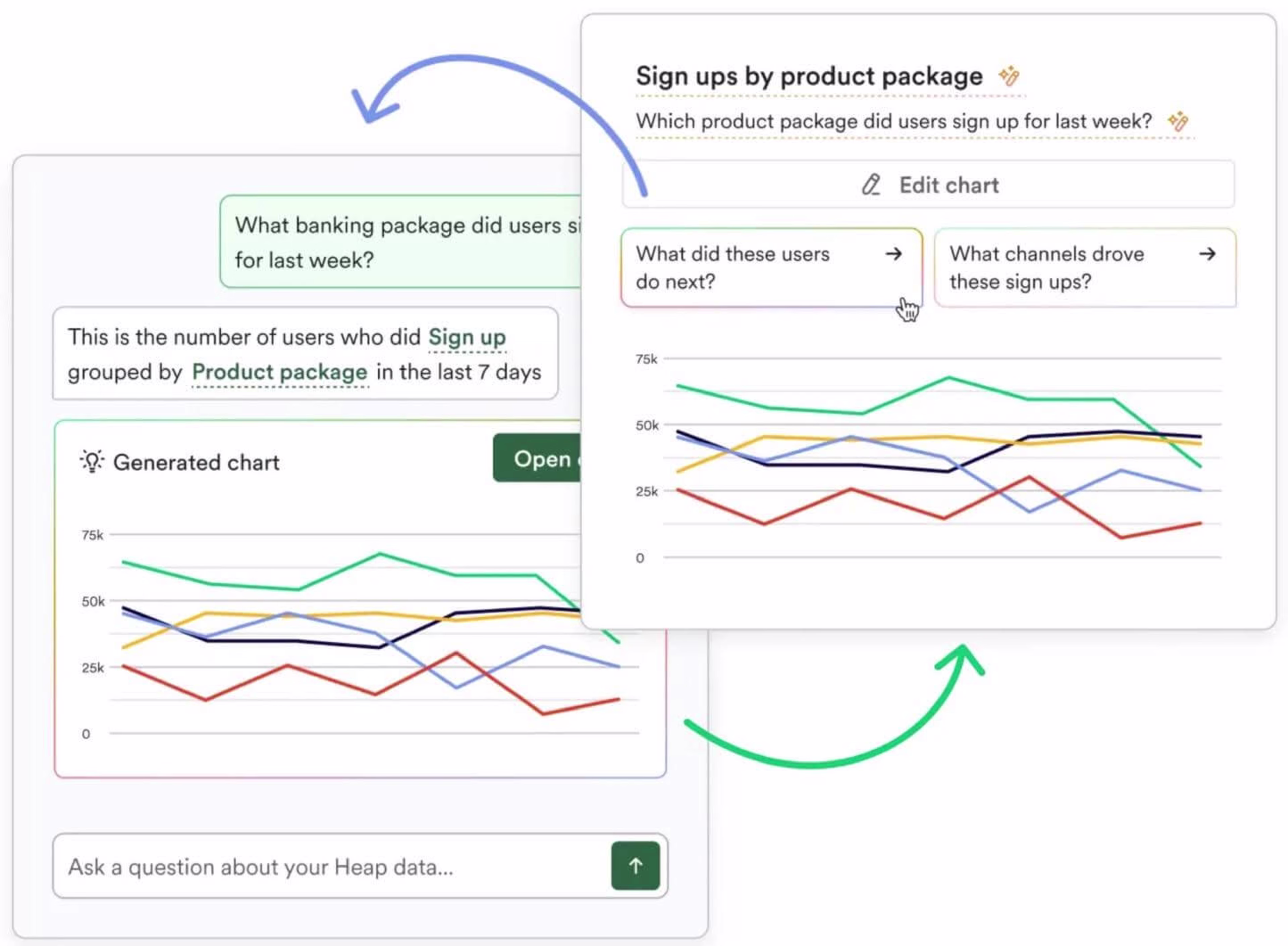Click the green Open button on generated chart
The height and width of the screenshot is (946, 1288).
pos(537,458)
